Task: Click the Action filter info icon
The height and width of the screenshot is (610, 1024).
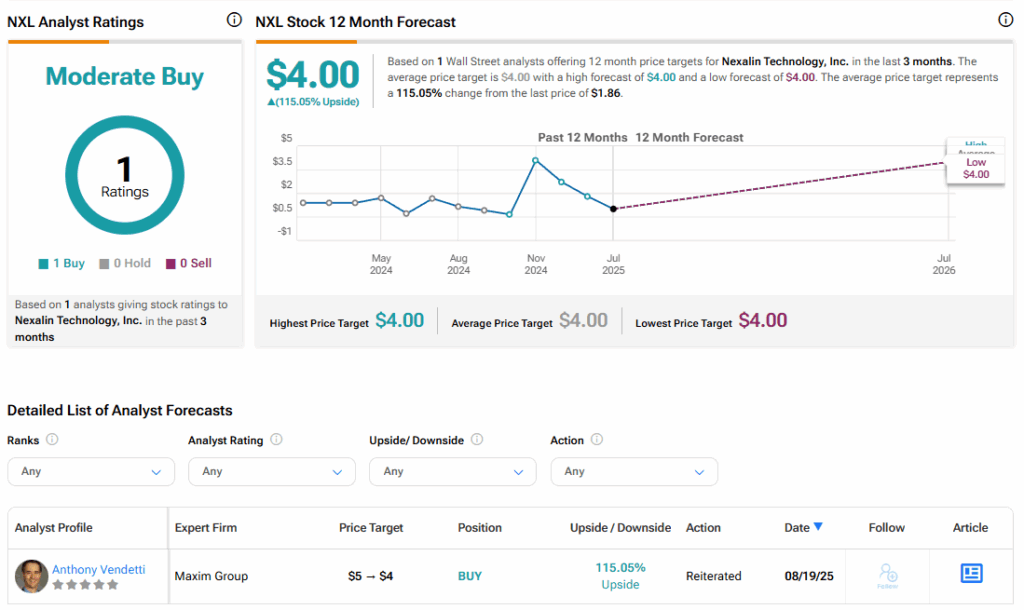Action: pyautogui.click(x=597, y=439)
